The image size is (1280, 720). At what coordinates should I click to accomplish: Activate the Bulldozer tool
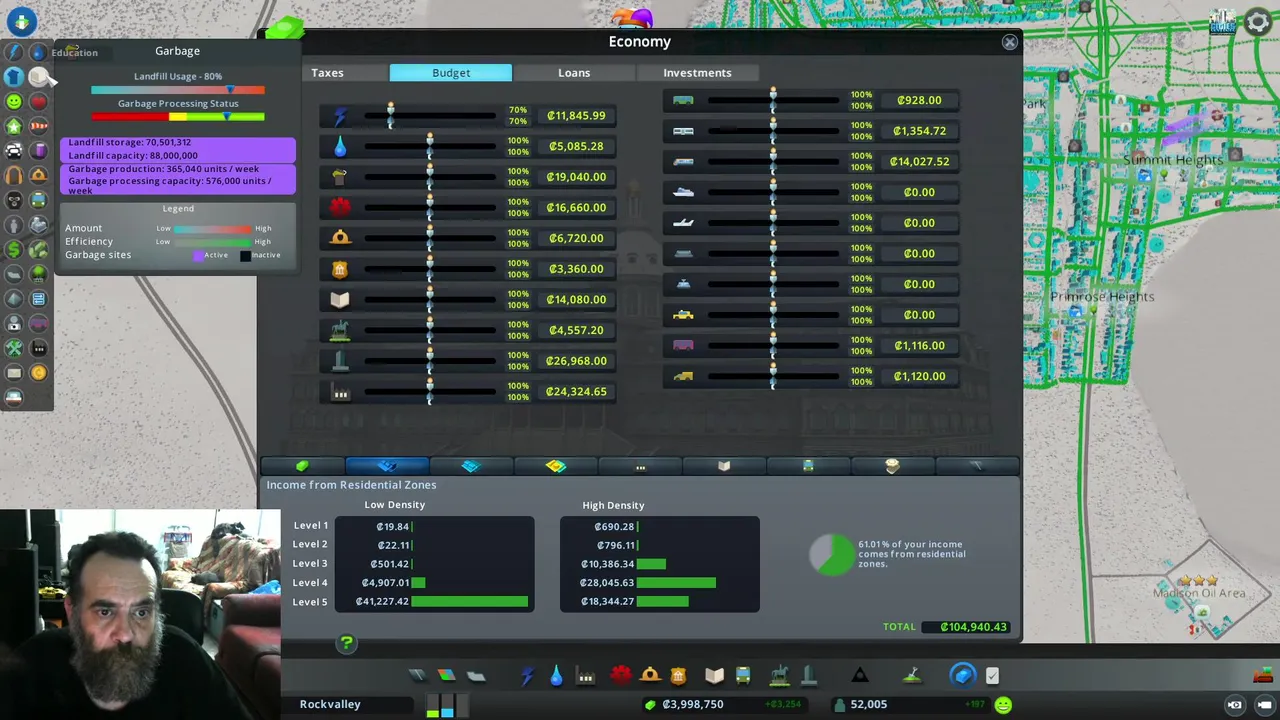click(x=1263, y=675)
